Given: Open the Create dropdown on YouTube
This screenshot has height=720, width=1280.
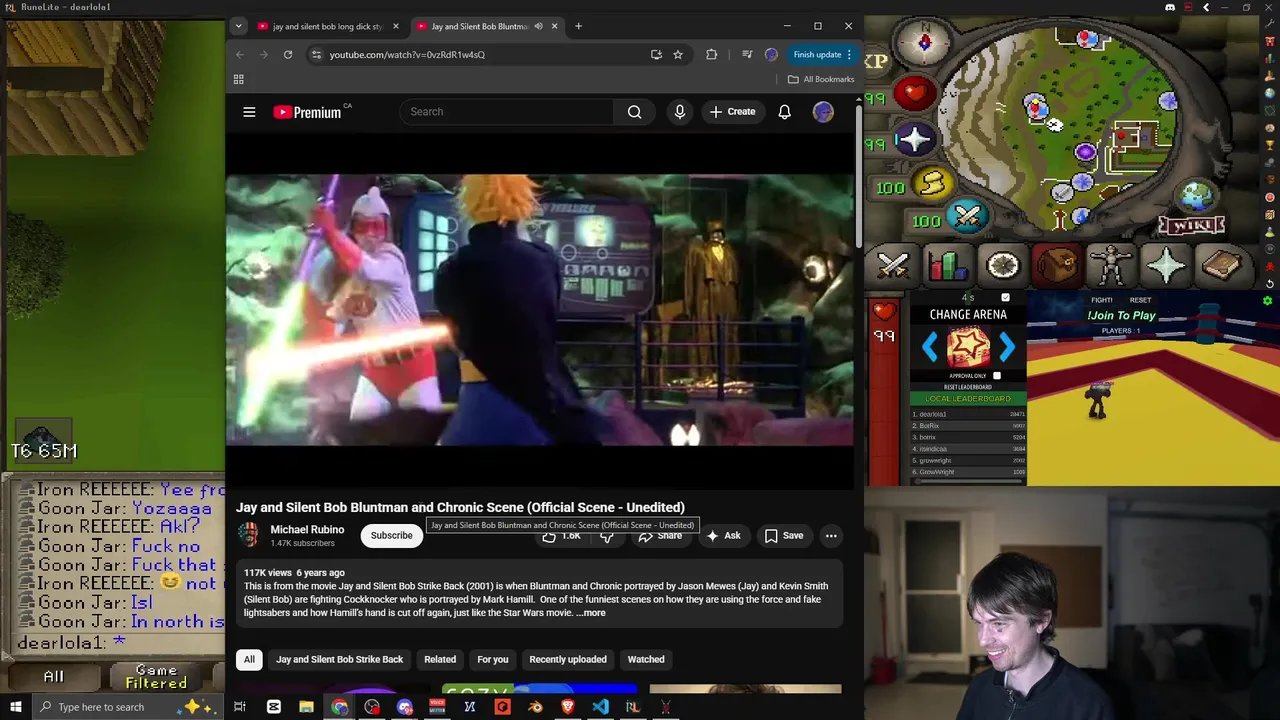Looking at the screenshot, I should (732, 112).
